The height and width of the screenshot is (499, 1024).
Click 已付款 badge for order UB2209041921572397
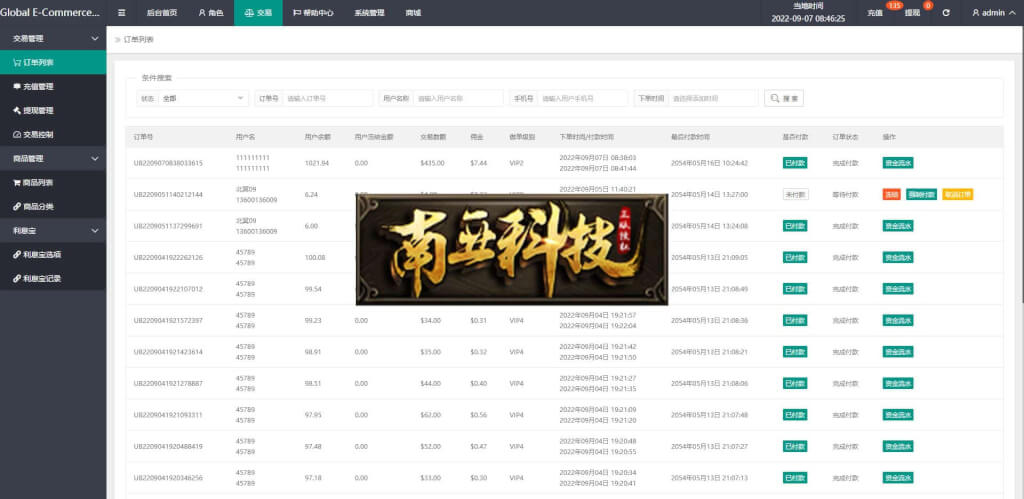click(795, 320)
